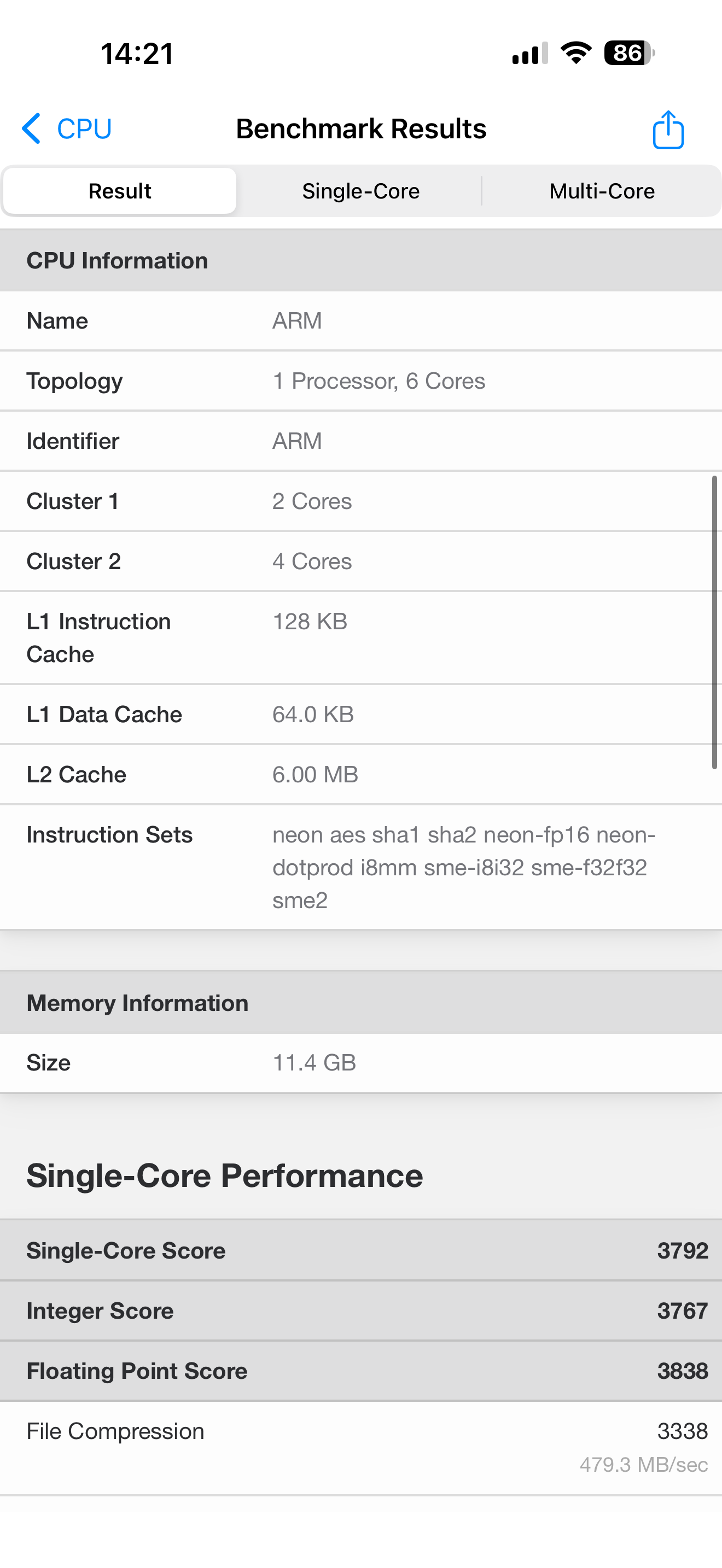Tap the Memory Size row
722x1568 pixels.
point(361,1063)
